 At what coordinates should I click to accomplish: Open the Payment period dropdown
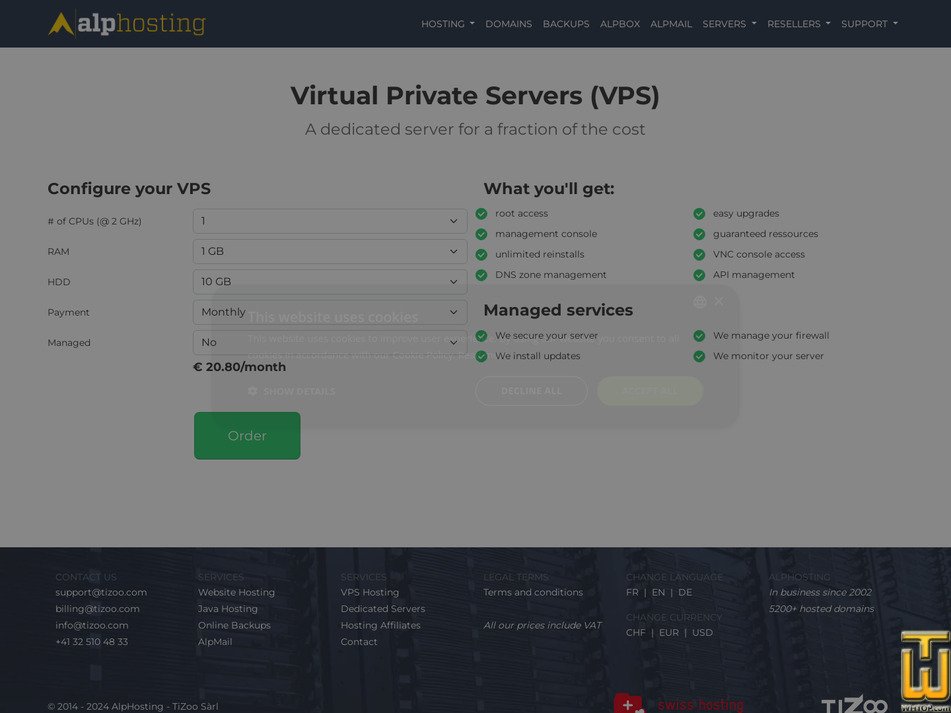pos(330,312)
